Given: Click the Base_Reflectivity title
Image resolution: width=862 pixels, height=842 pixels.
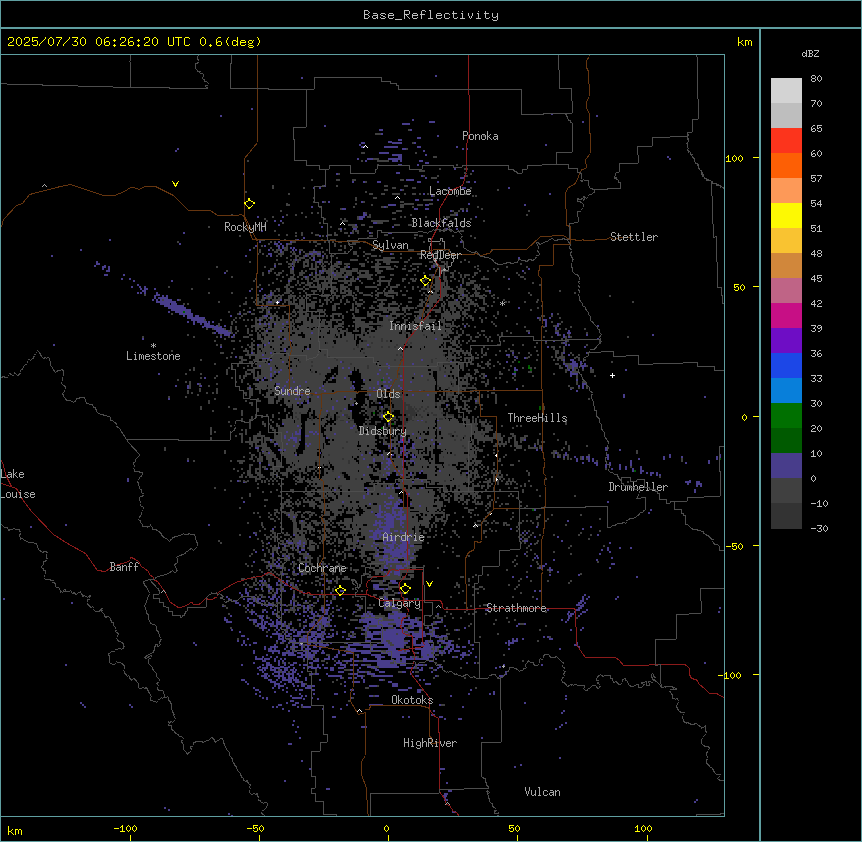Looking at the screenshot, I should 431,15.
